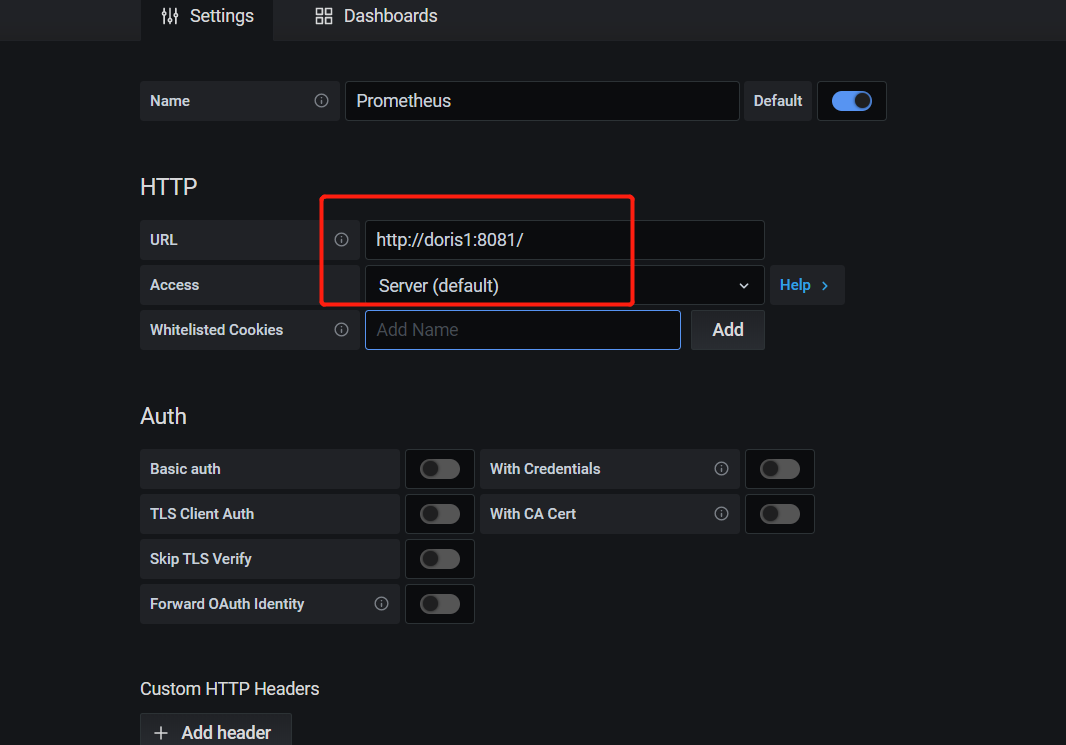Enable TLS Client Auth switch
1066x745 pixels.
(x=440, y=514)
